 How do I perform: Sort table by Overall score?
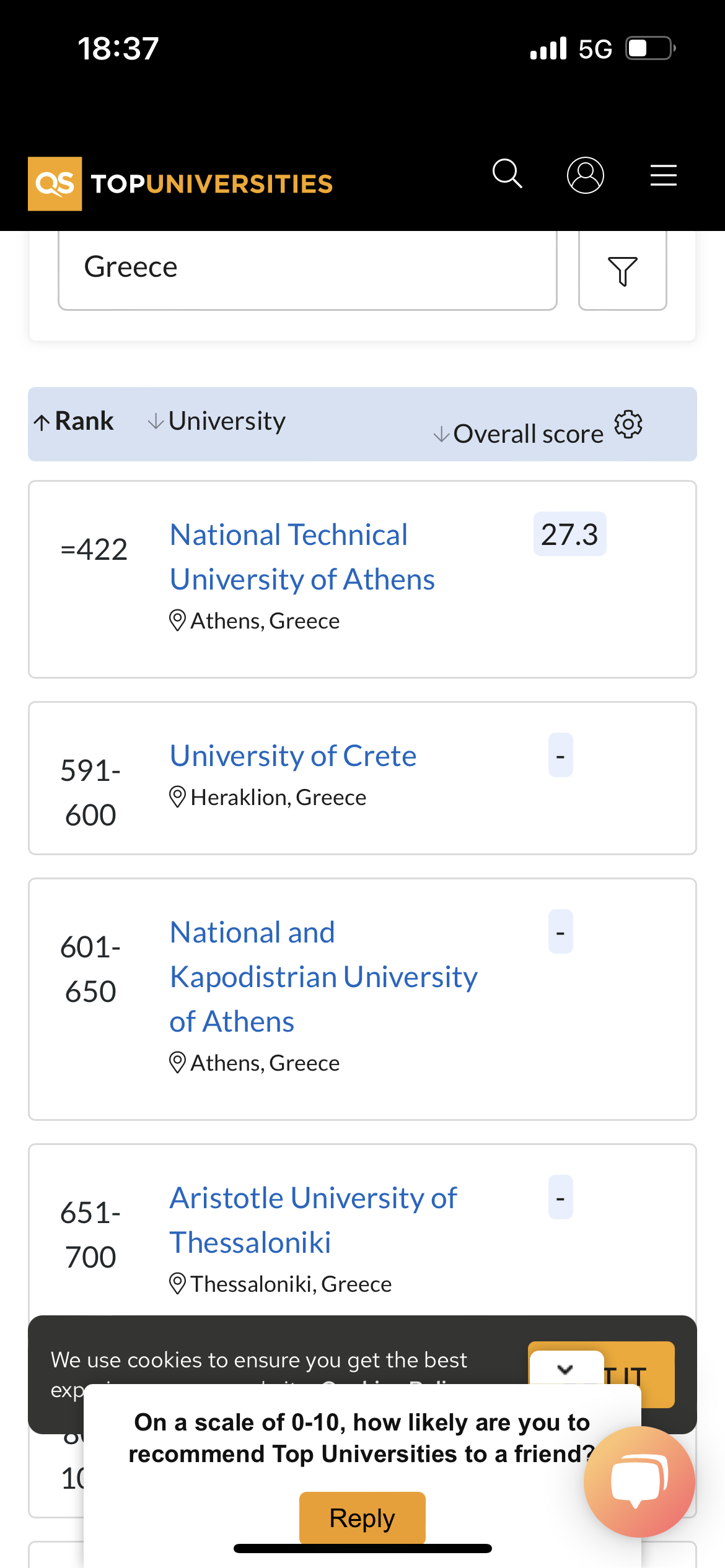click(519, 434)
